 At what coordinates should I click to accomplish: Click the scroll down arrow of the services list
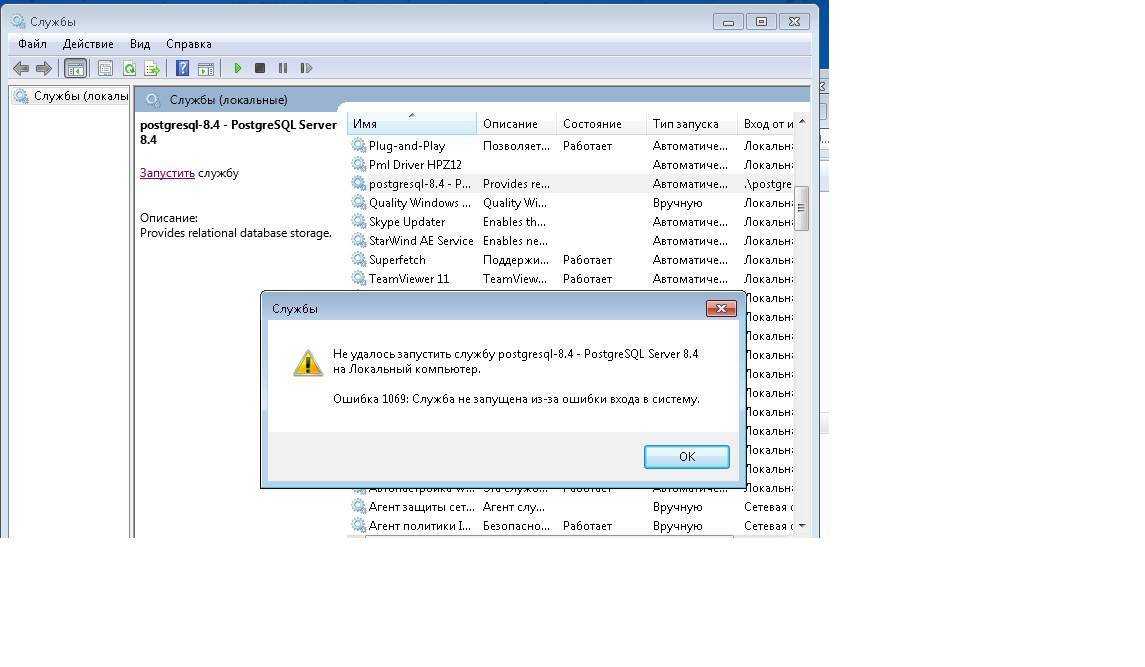pos(802,526)
